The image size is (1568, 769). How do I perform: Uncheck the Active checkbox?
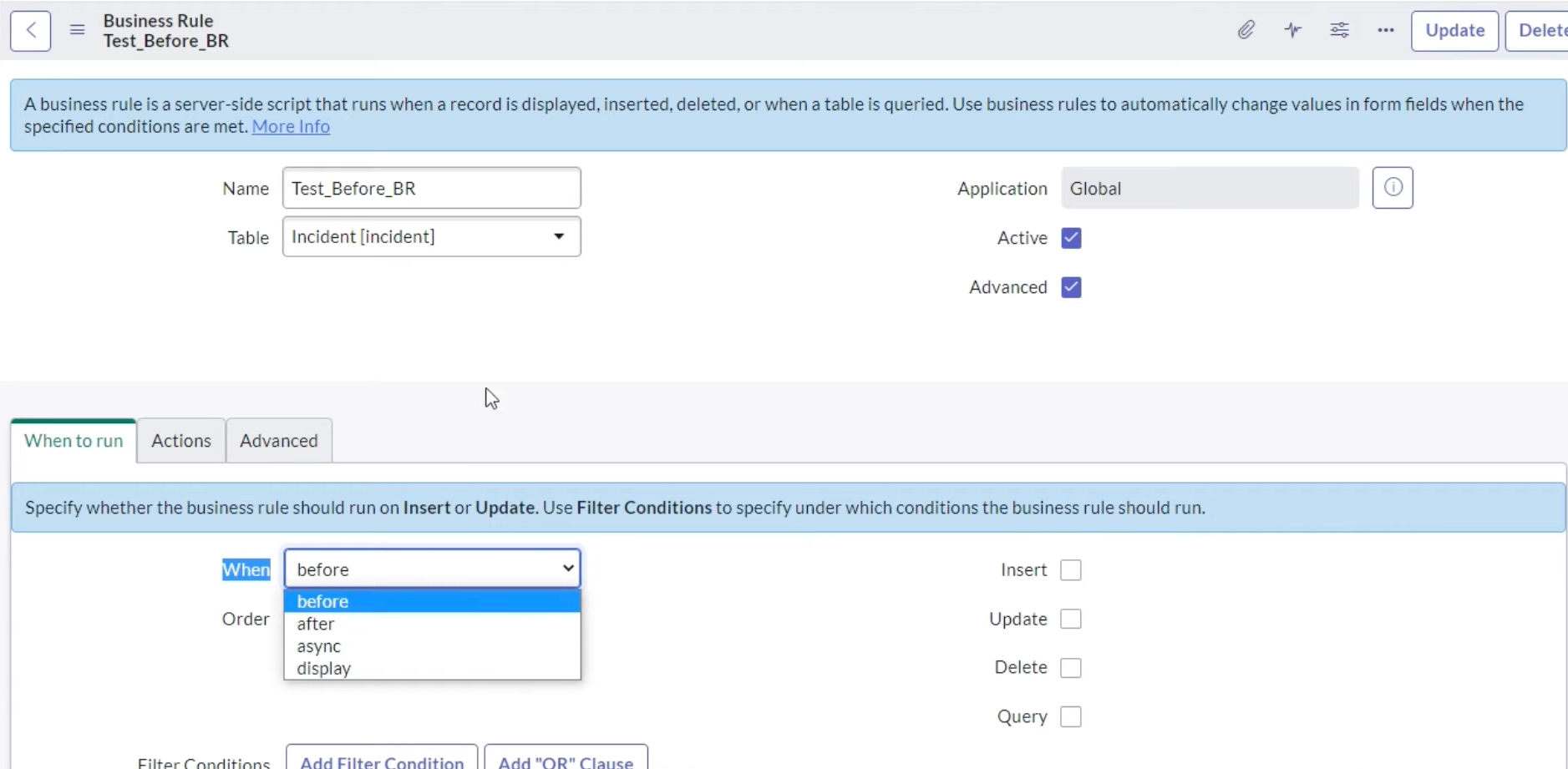(x=1070, y=238)
